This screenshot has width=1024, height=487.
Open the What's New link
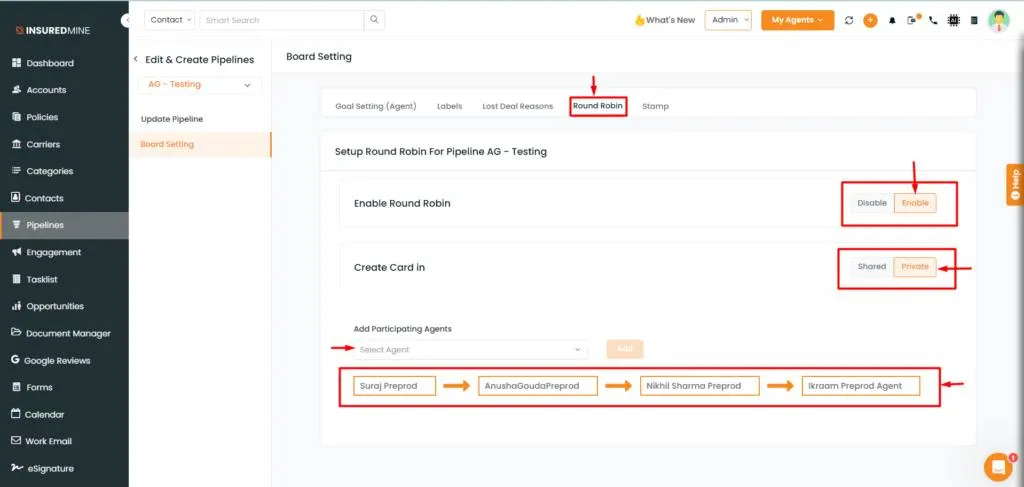(x=665, y=20)
